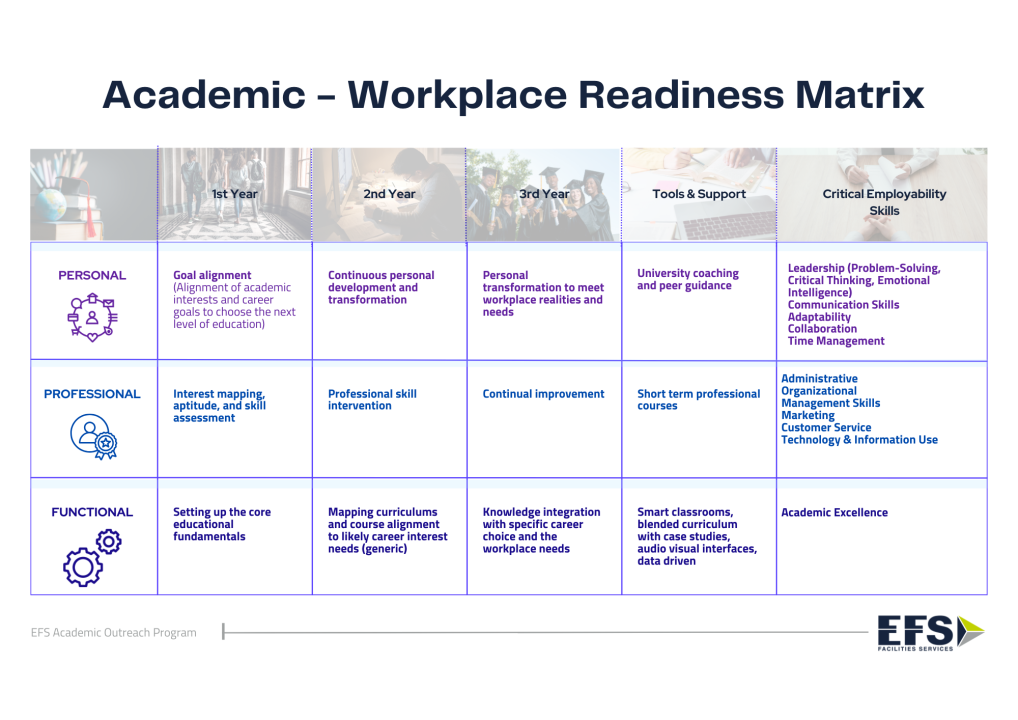Select the 3rd Year column header

point(544,194)
